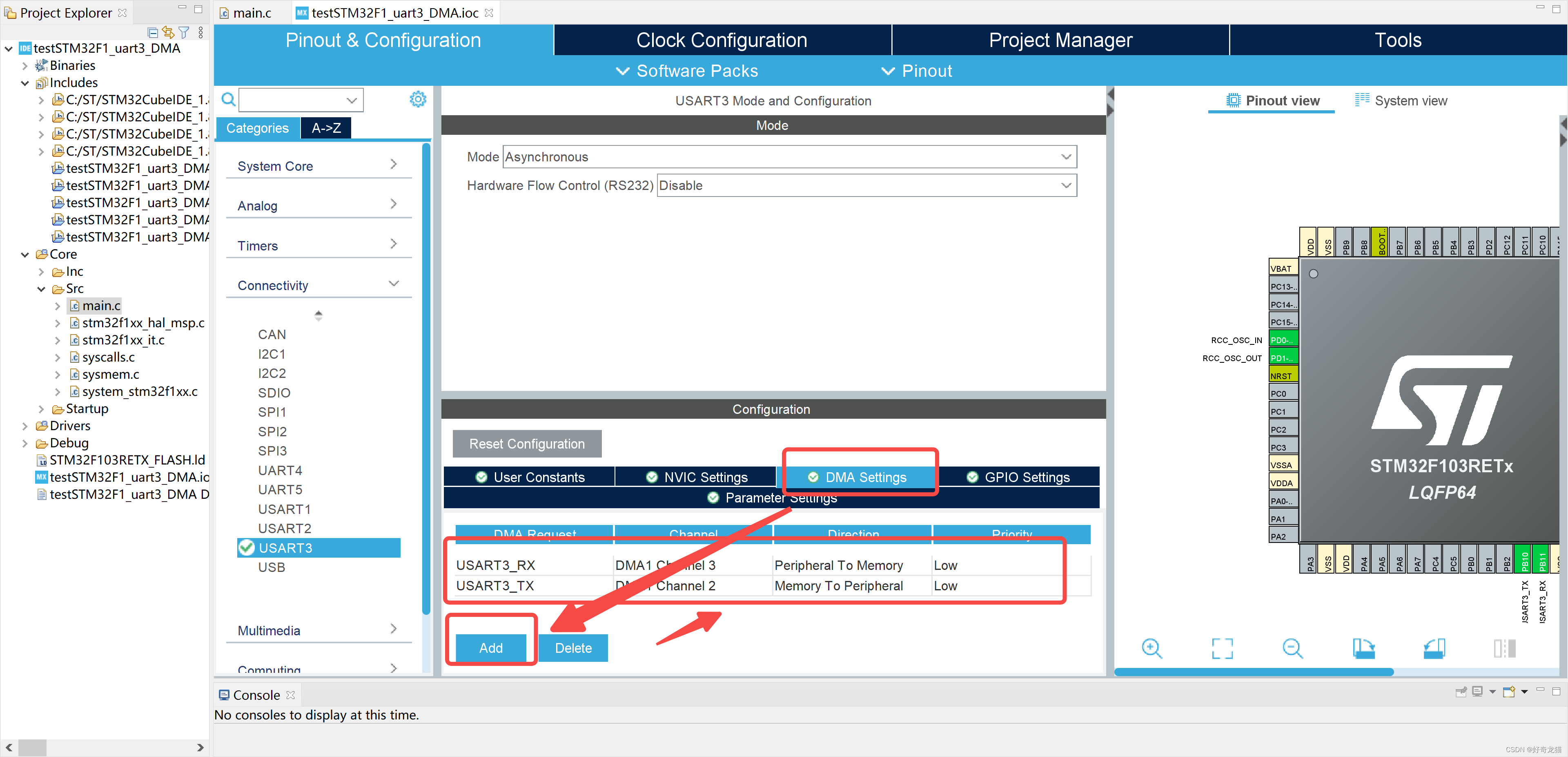Click the pinout view horizontal scrollbar

[x=1253, y=672]
